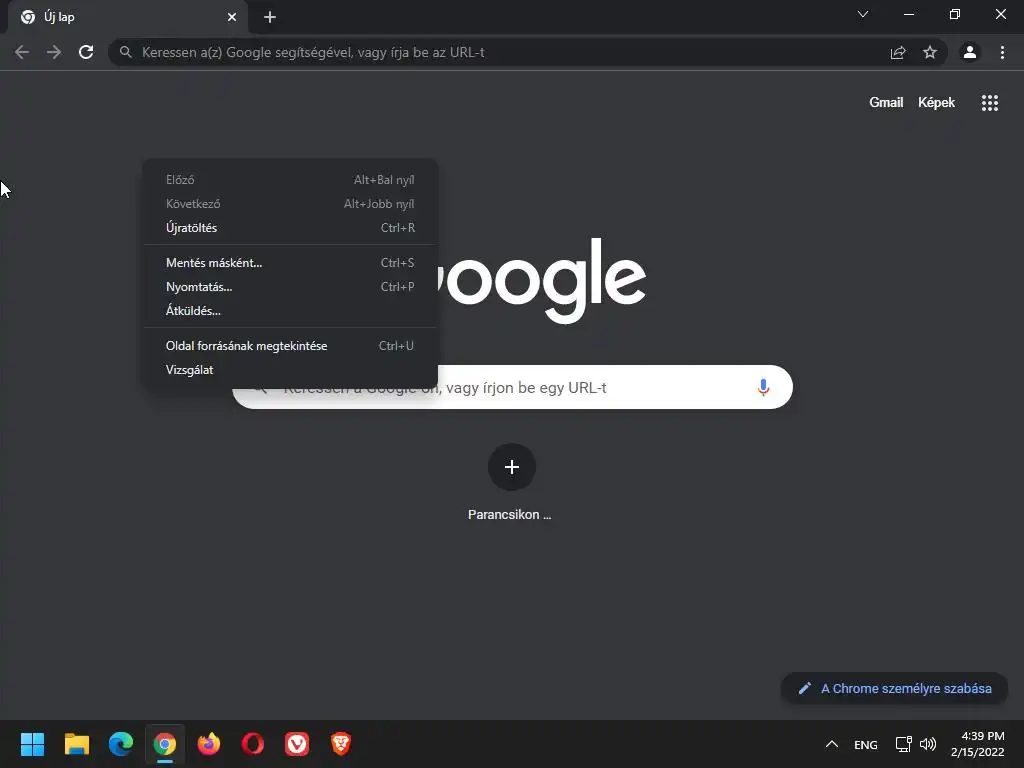Open the profile avatar icon
Screen dimensions: 1024x768
click(970, 52)
